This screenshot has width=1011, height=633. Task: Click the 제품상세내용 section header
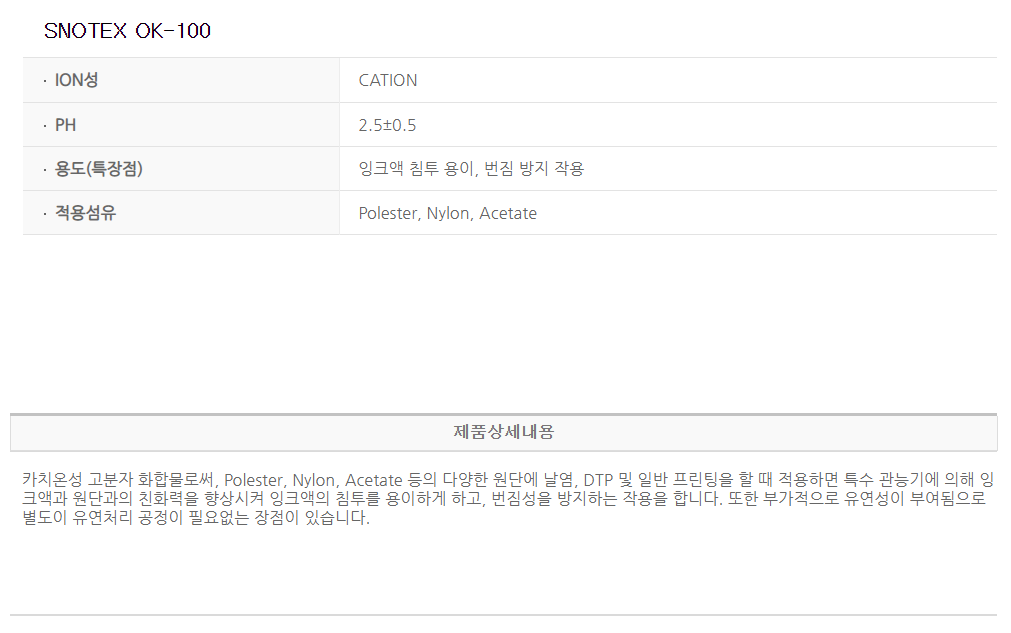coord(504,432)
